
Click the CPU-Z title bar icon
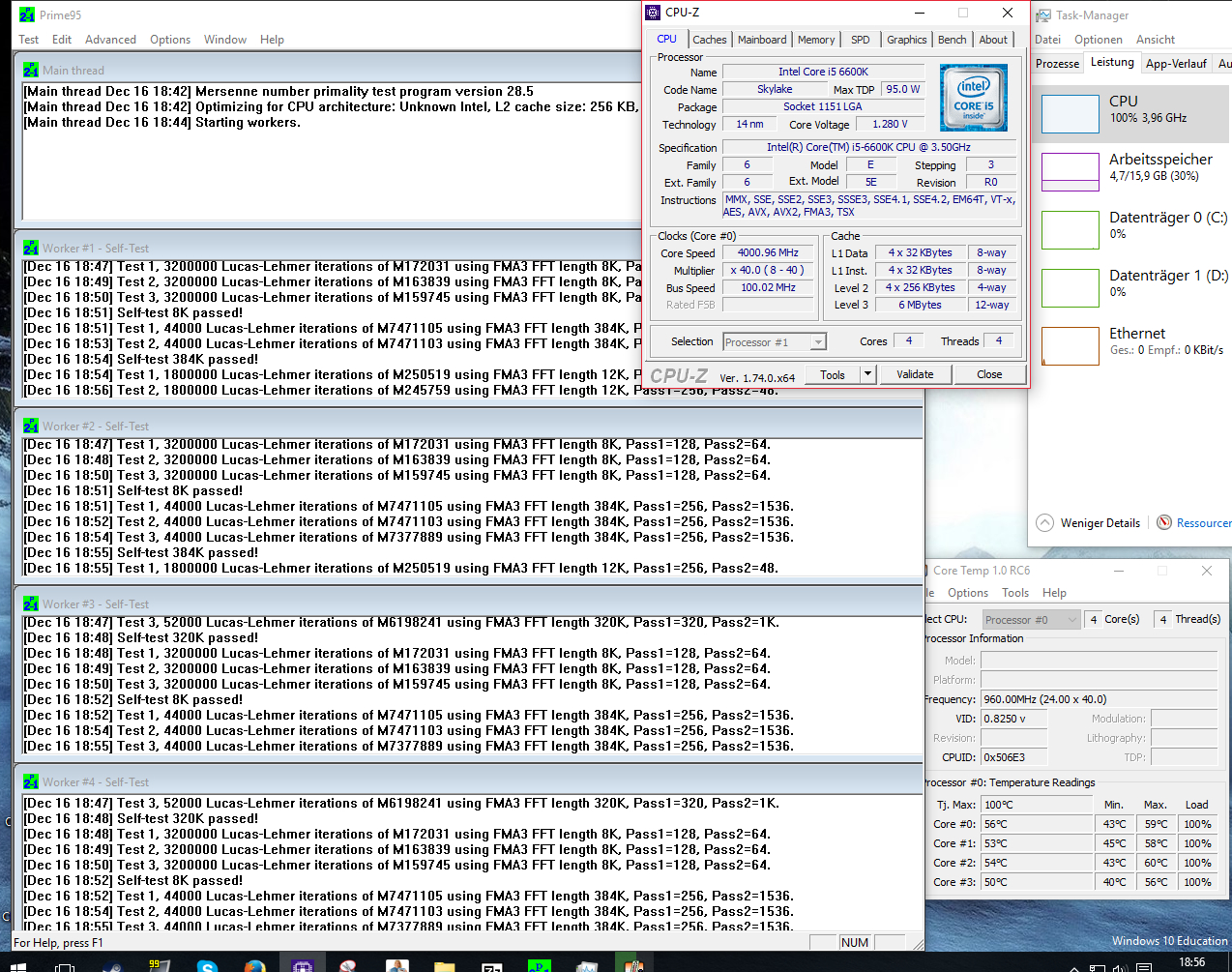(653, 13)
